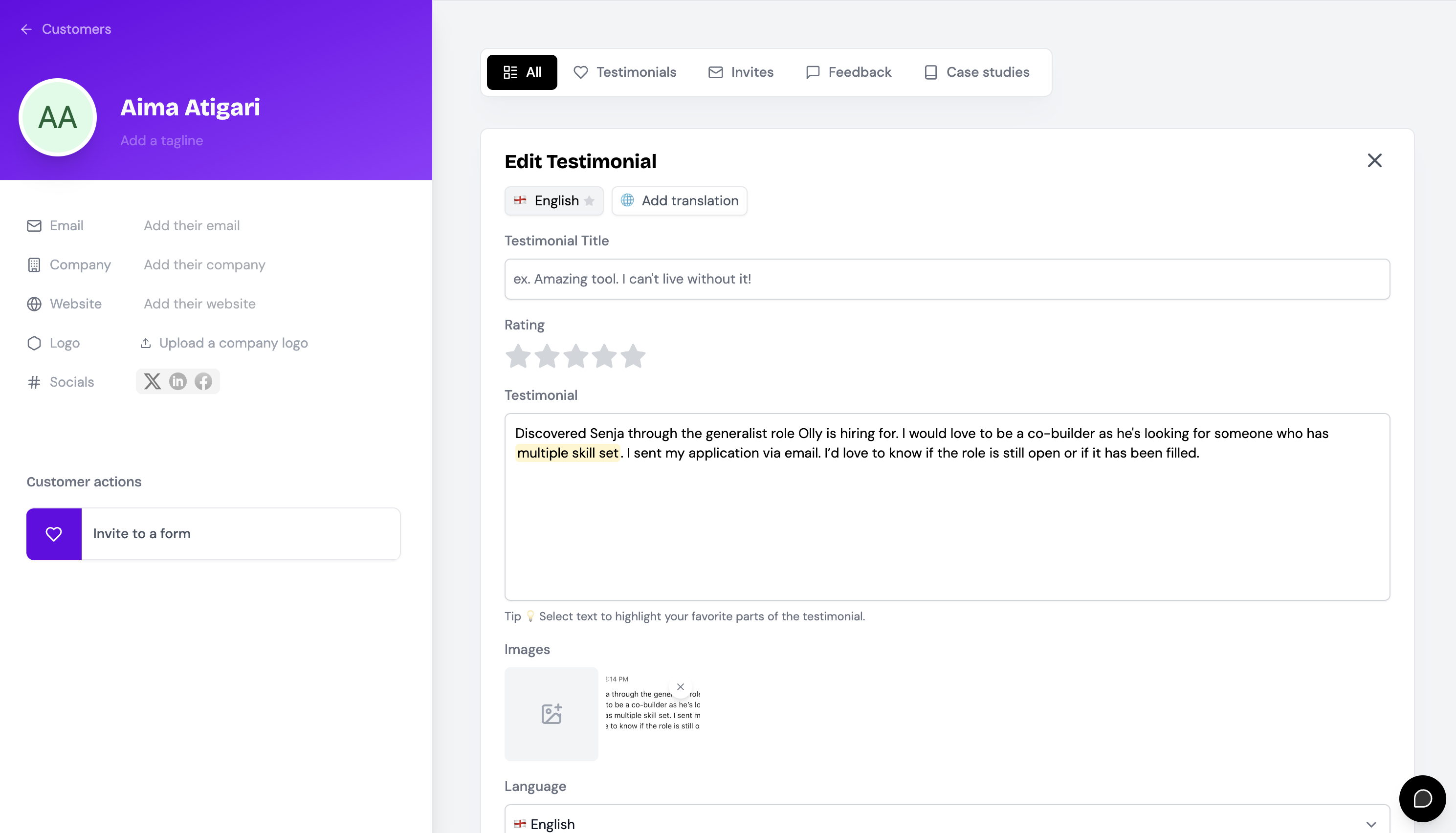
Task: Set rating to three stars
Action: click(x=575, y=356)
